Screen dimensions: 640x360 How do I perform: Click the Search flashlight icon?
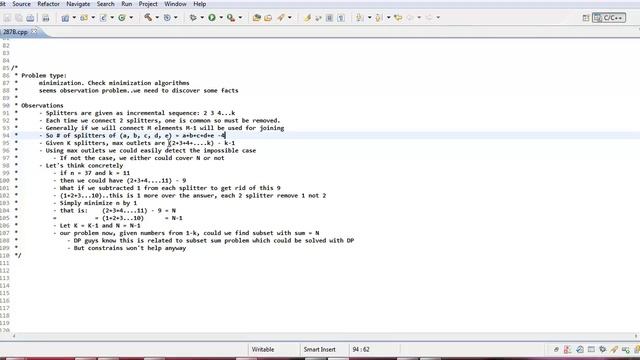[x=281, y=18]
